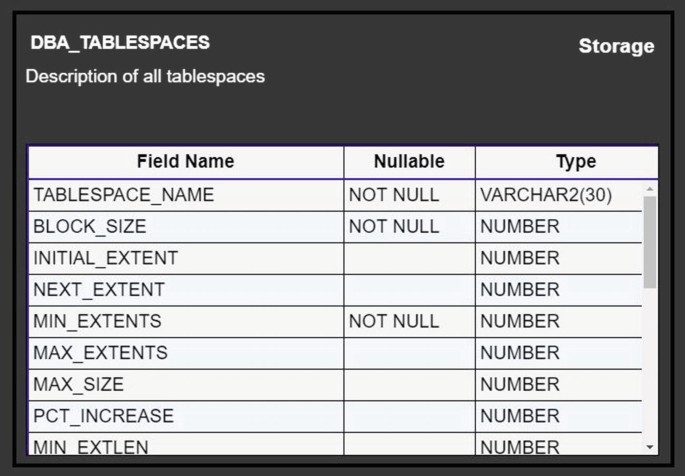This screenshot has height=476, width=685.
Task: Click the INITIAL_EXTENT field name
Action: tap(105, 258)
